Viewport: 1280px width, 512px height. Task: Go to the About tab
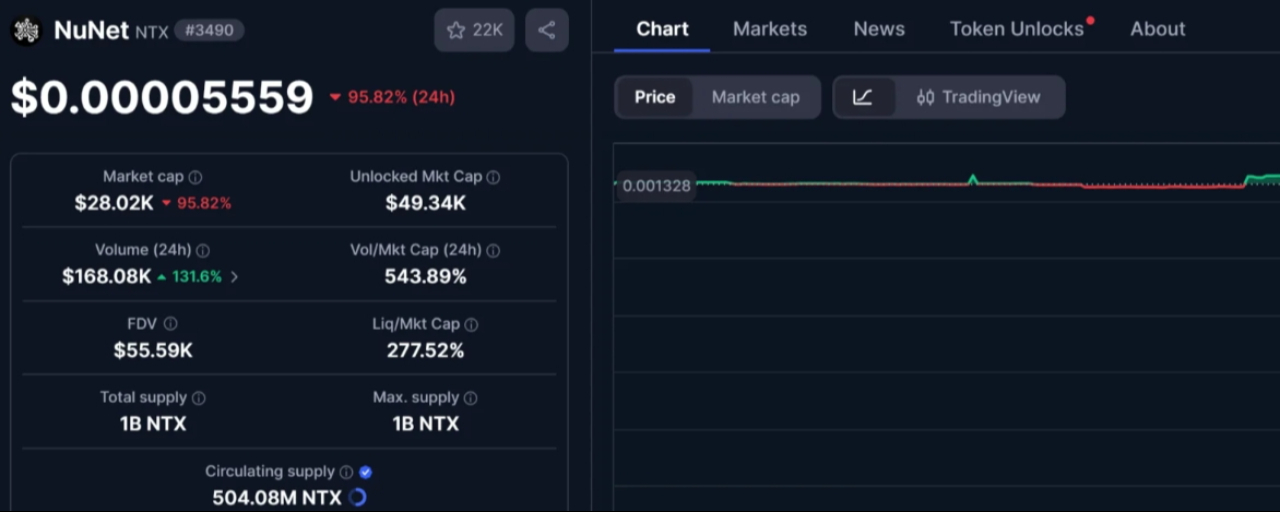click(x=1158, y=29)
